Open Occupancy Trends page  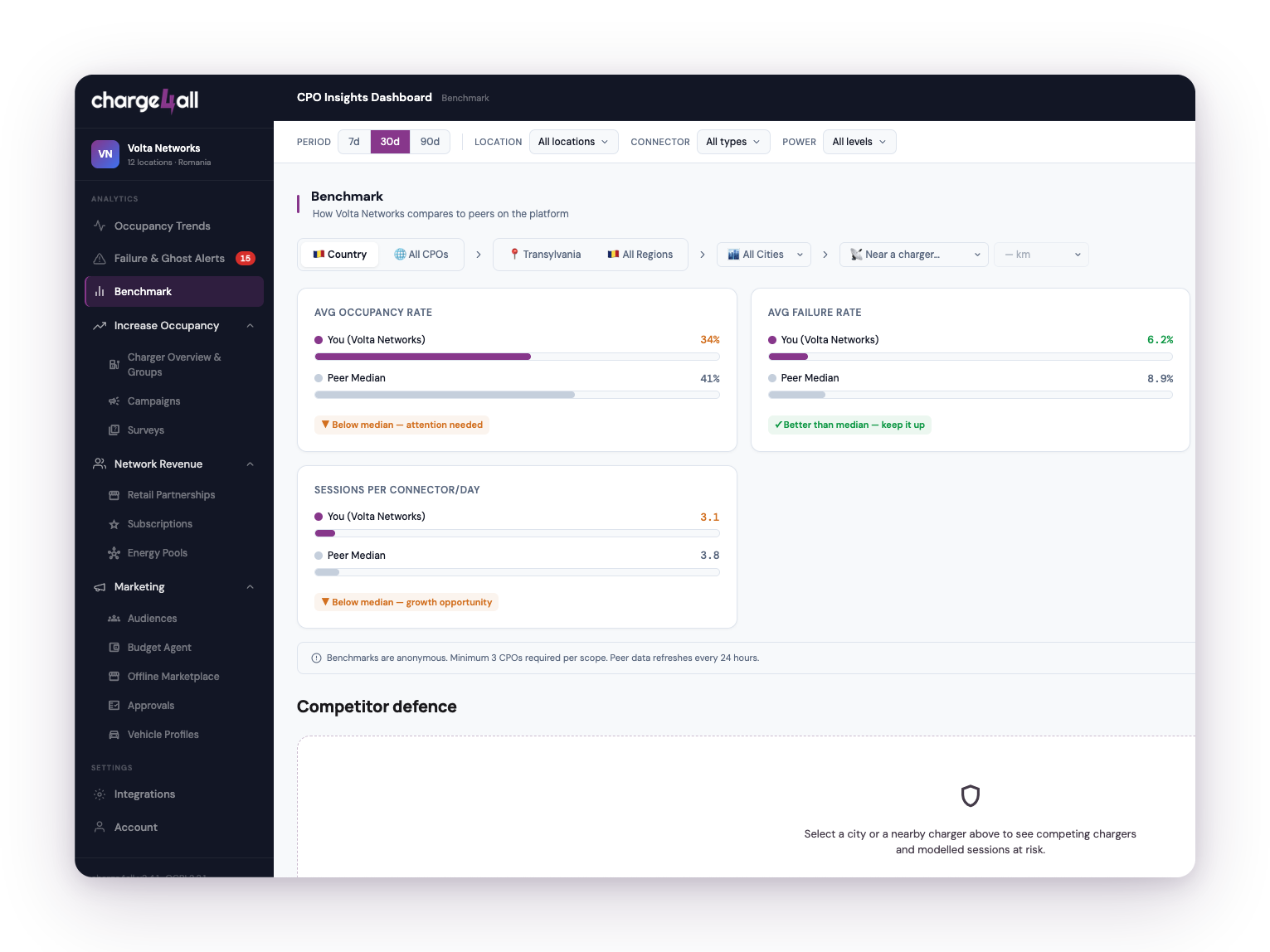pos(174,226)
